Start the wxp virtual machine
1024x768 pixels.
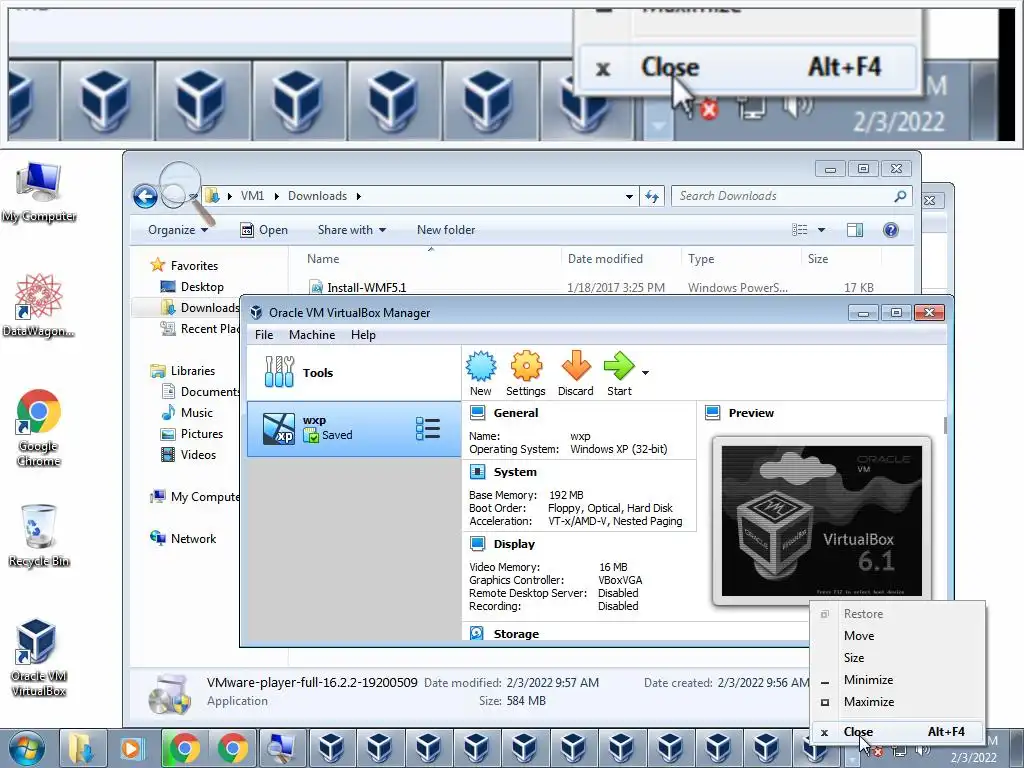619,374
